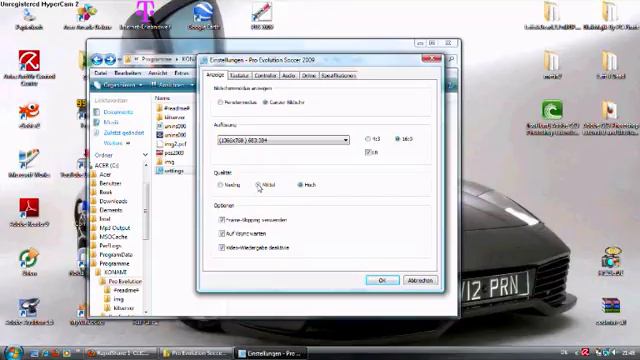
Task: Open the Datei menu in Explorer
Action: tap(100, 73)
